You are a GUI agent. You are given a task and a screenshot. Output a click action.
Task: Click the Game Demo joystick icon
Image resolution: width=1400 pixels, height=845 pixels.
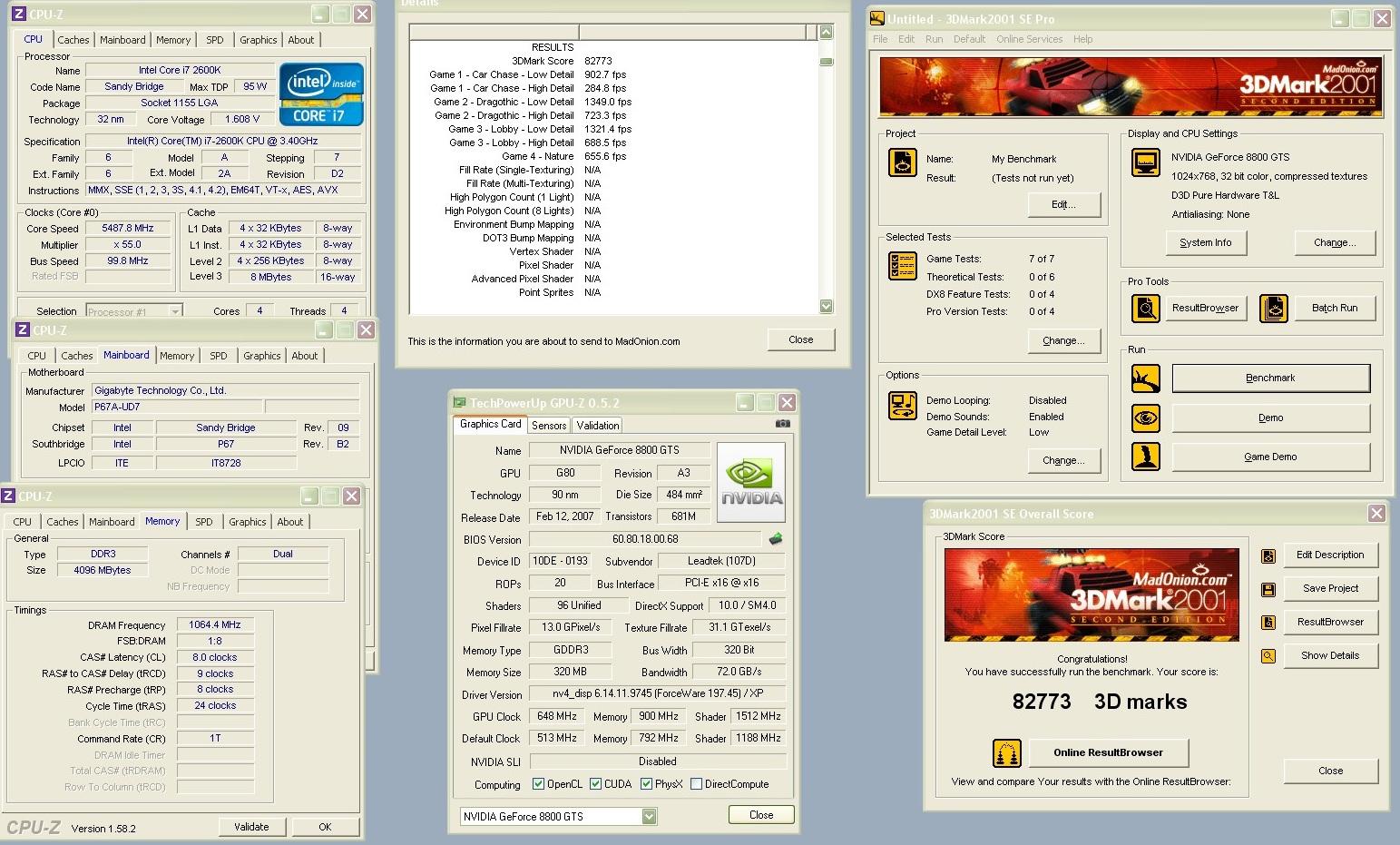[1145, 457]
